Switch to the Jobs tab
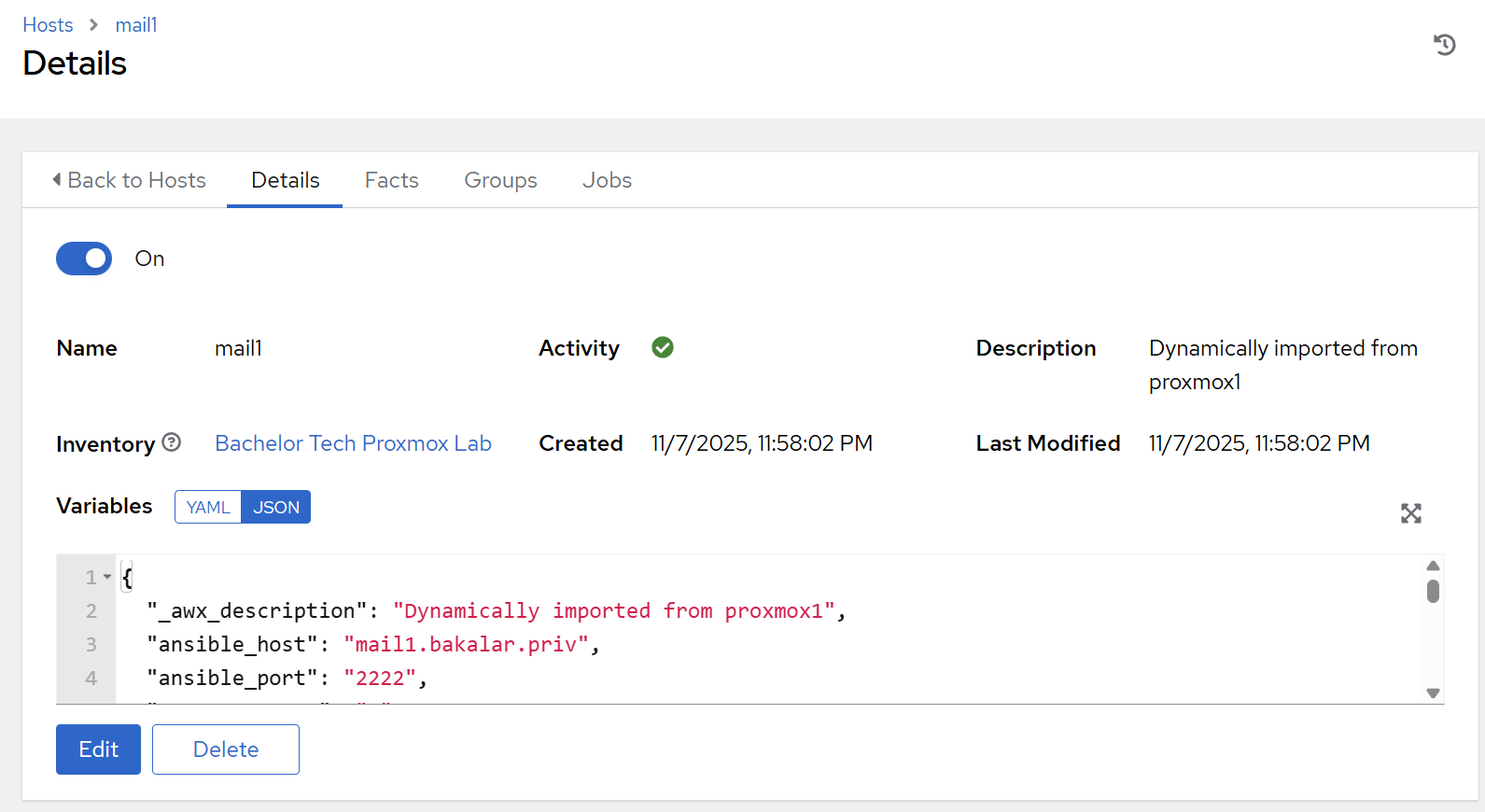 [607, 180]
